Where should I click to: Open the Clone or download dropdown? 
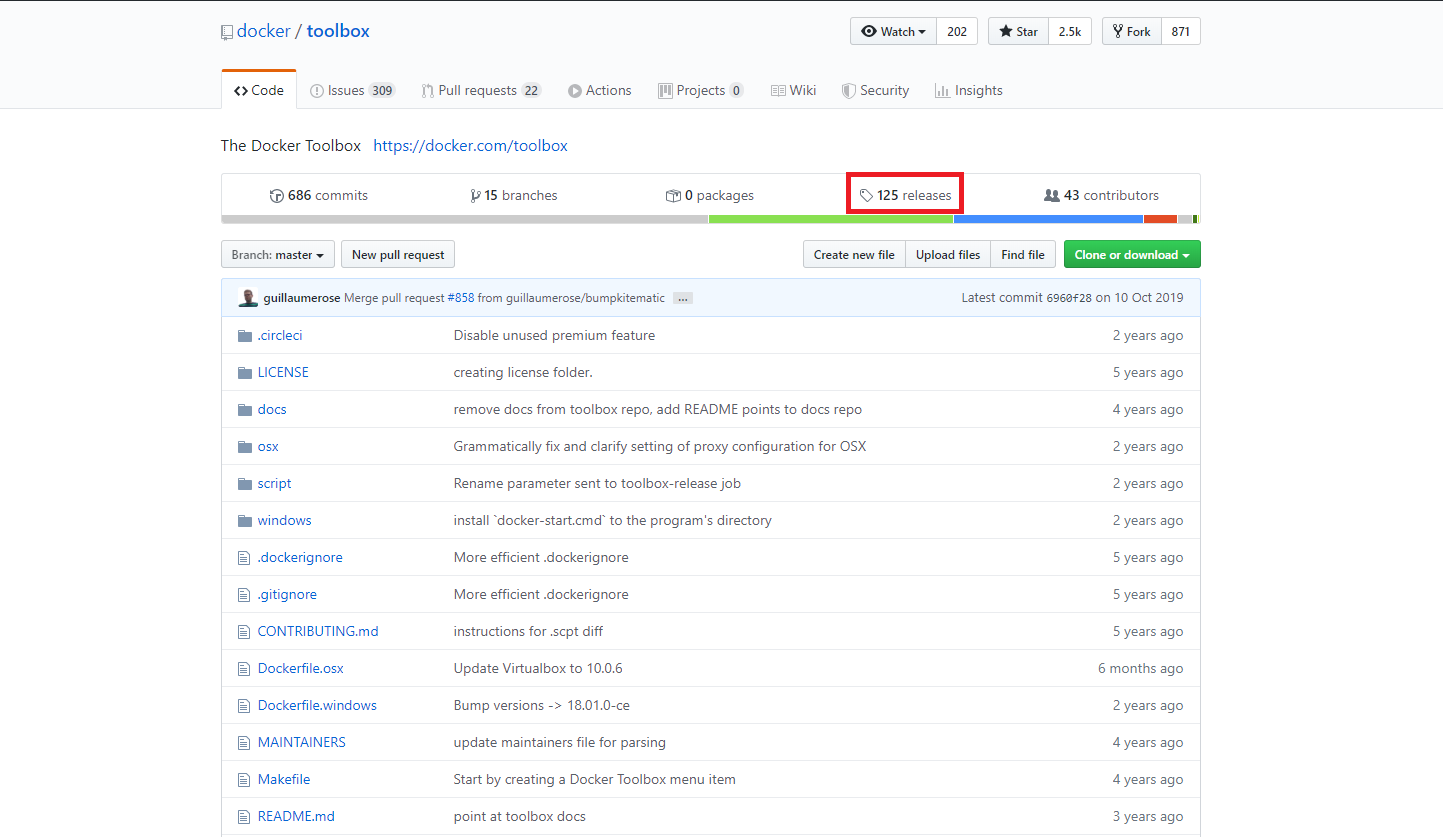coord(1132,255)
